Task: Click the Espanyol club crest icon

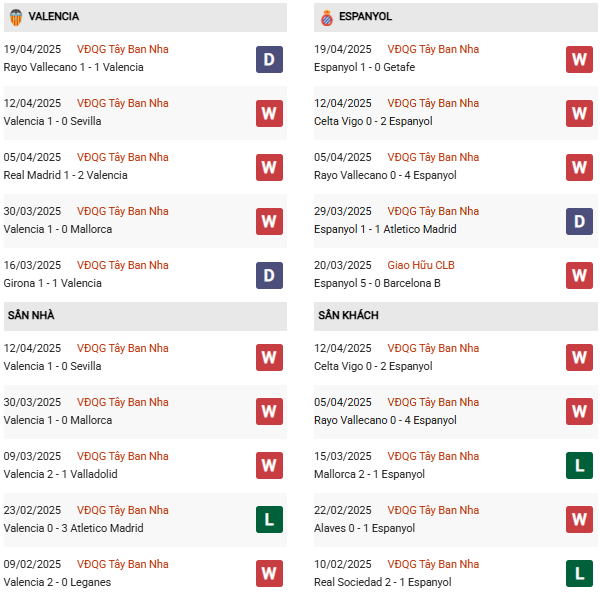Action: (326, 17)
